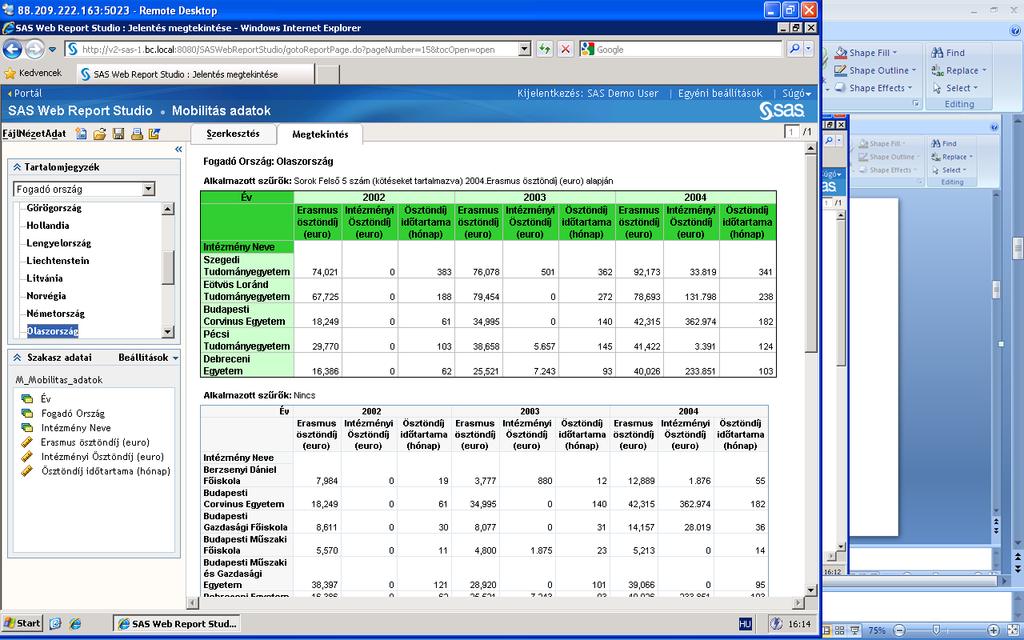The width and height of the screenshot is (1024, 640).
Task: Select the Megtekintés tab
Action: 320,134
